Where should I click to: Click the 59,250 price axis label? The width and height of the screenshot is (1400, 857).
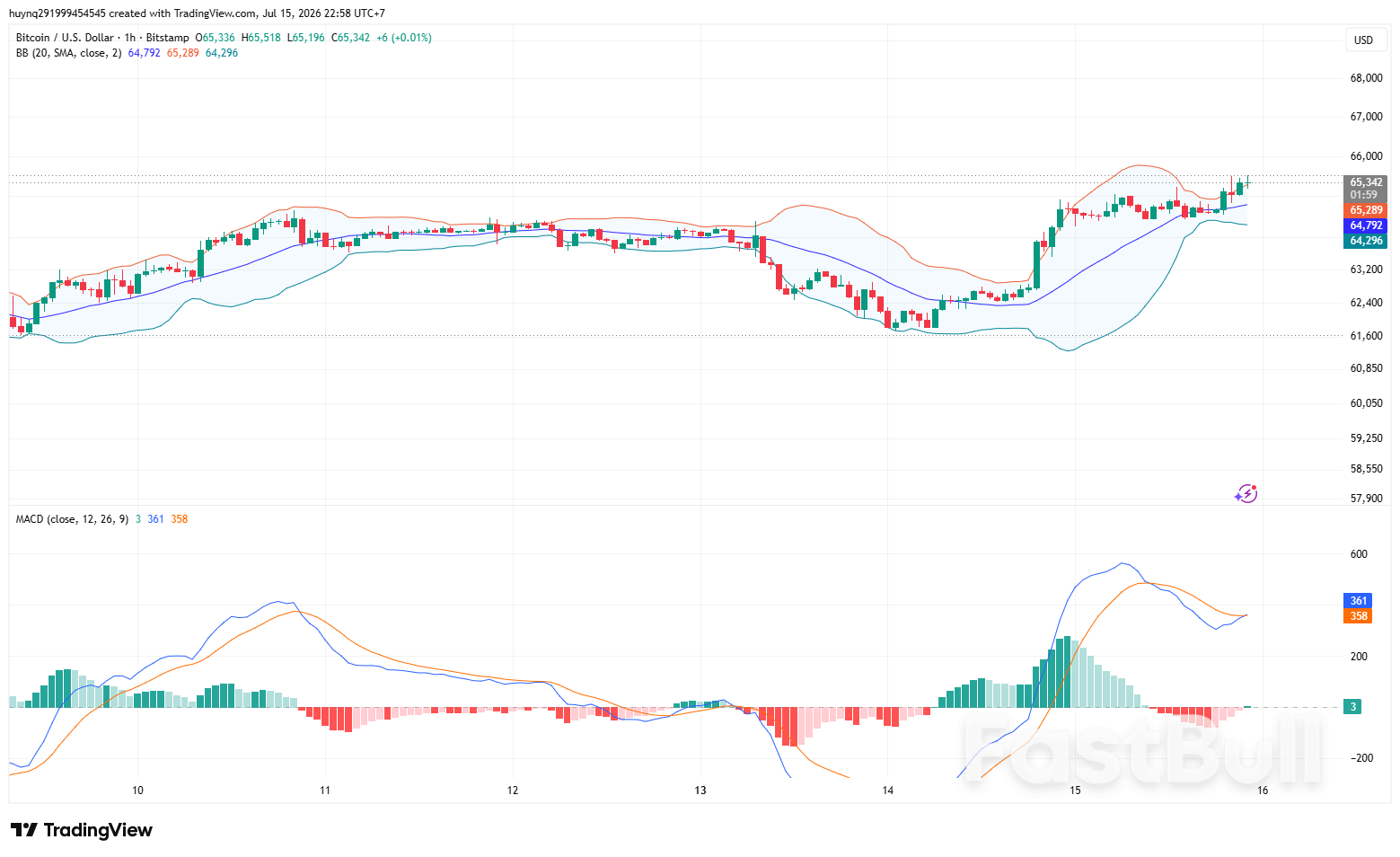1366,438
